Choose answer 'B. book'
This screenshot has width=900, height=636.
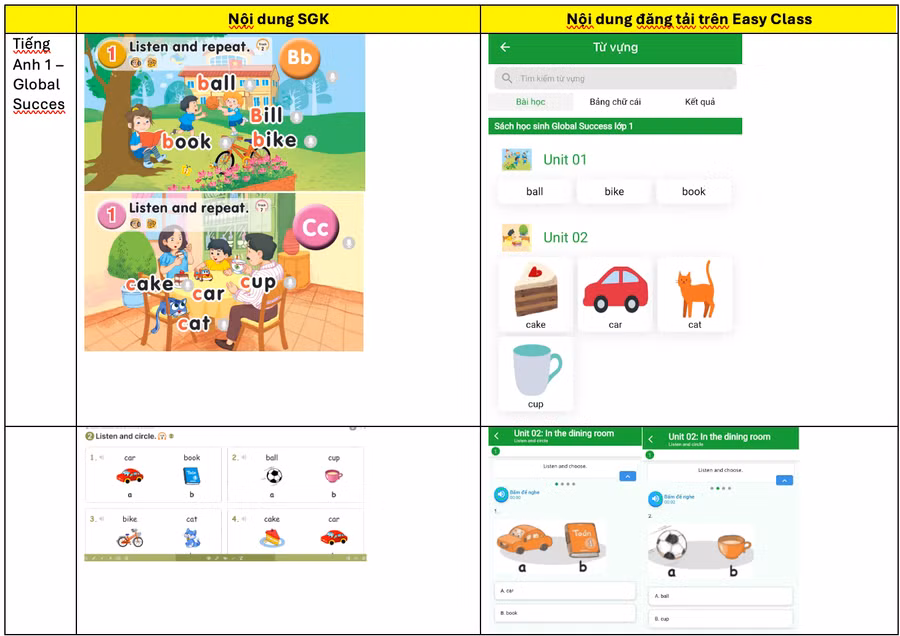(x=565, y=612)
